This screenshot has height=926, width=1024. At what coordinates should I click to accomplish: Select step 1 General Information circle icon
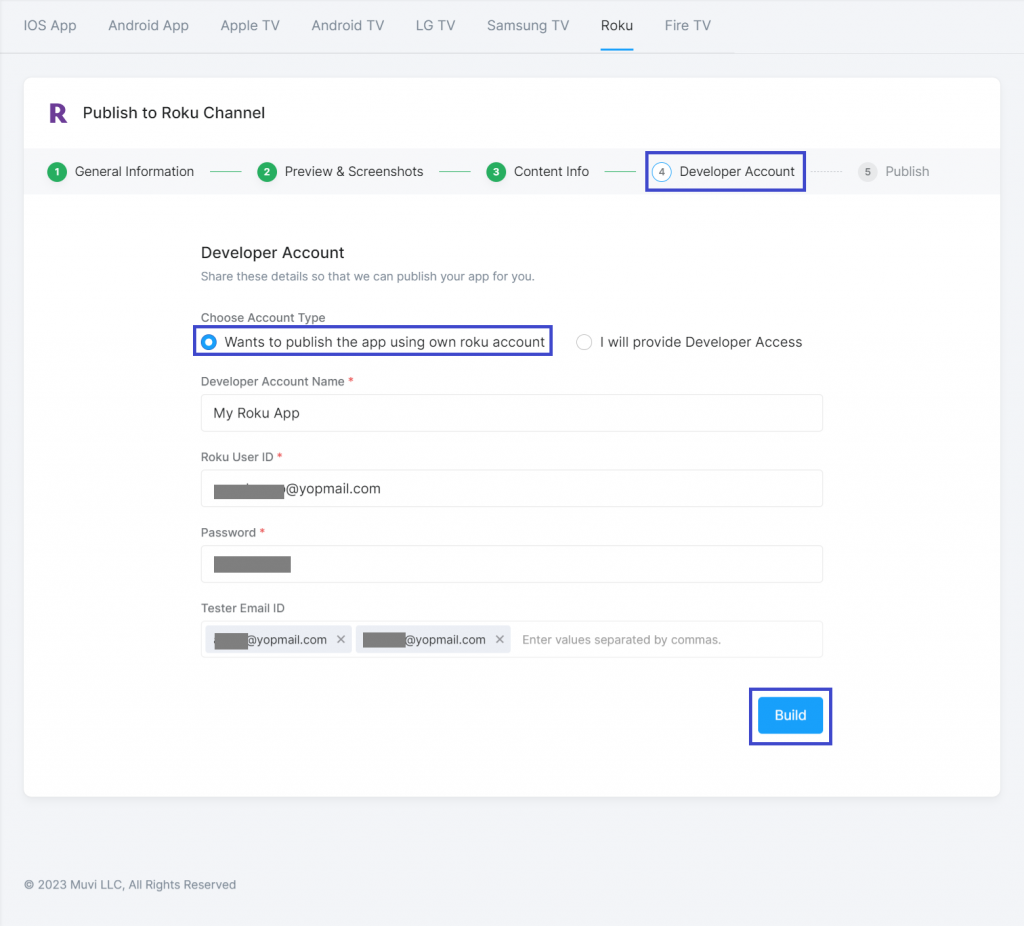pyautogui.click(x=57, y=171)
